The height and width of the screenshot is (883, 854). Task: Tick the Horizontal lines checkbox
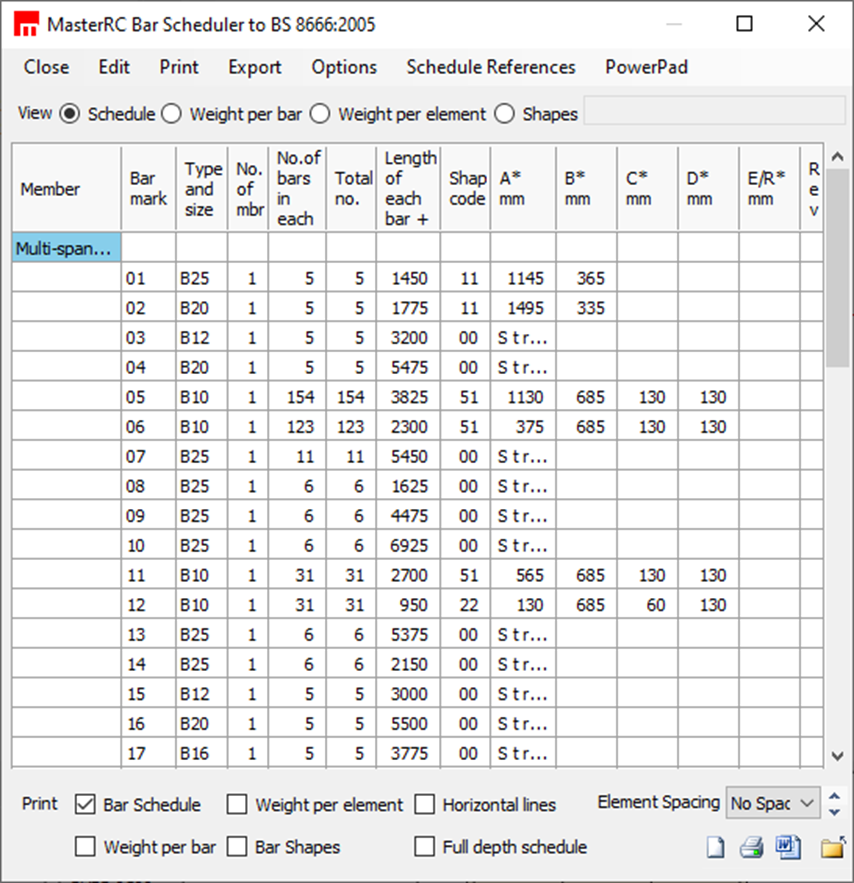424,804
